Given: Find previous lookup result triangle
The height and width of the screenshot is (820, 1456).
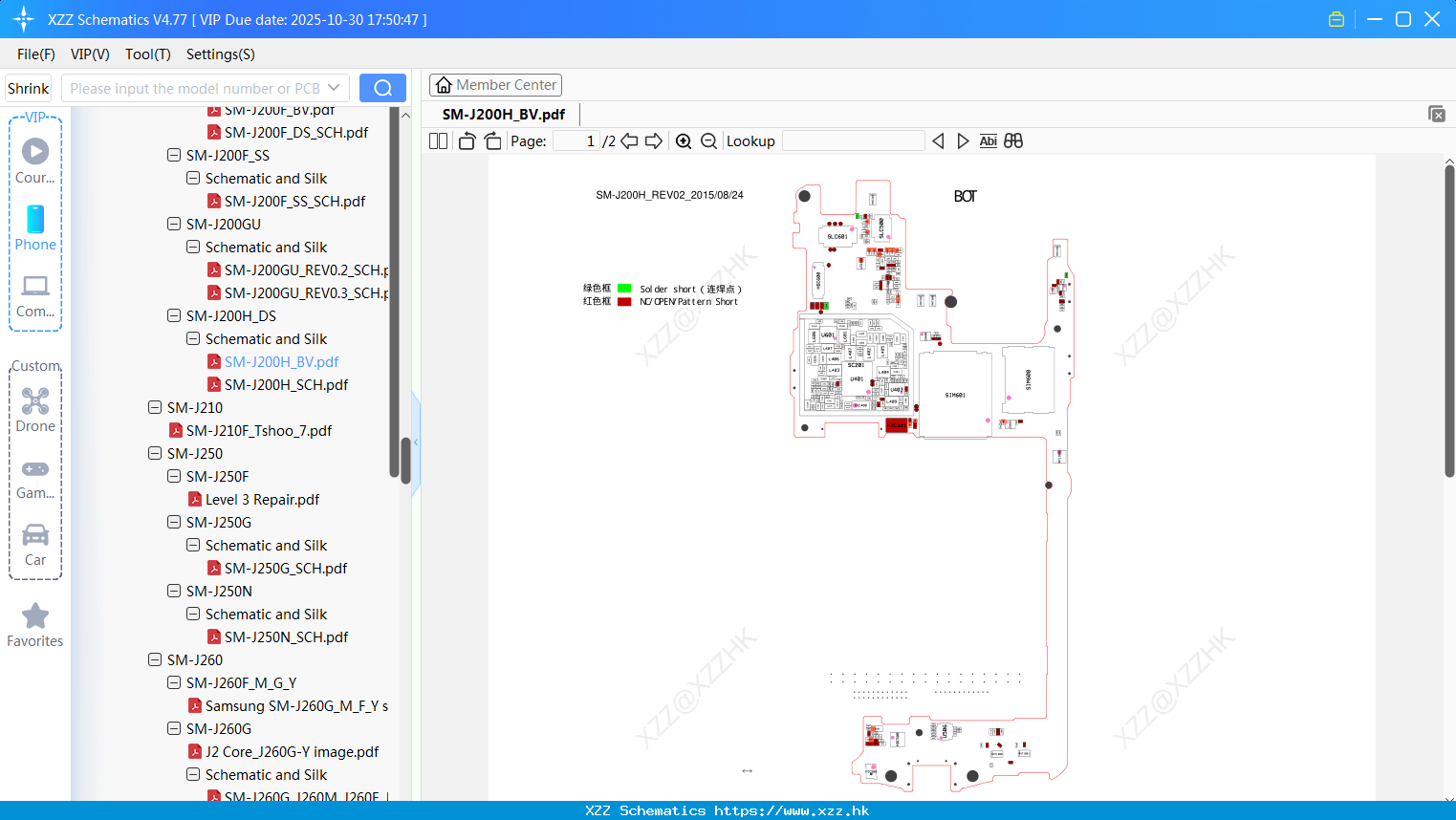Looking at the screenshot, I should click(x=938, y=141).
